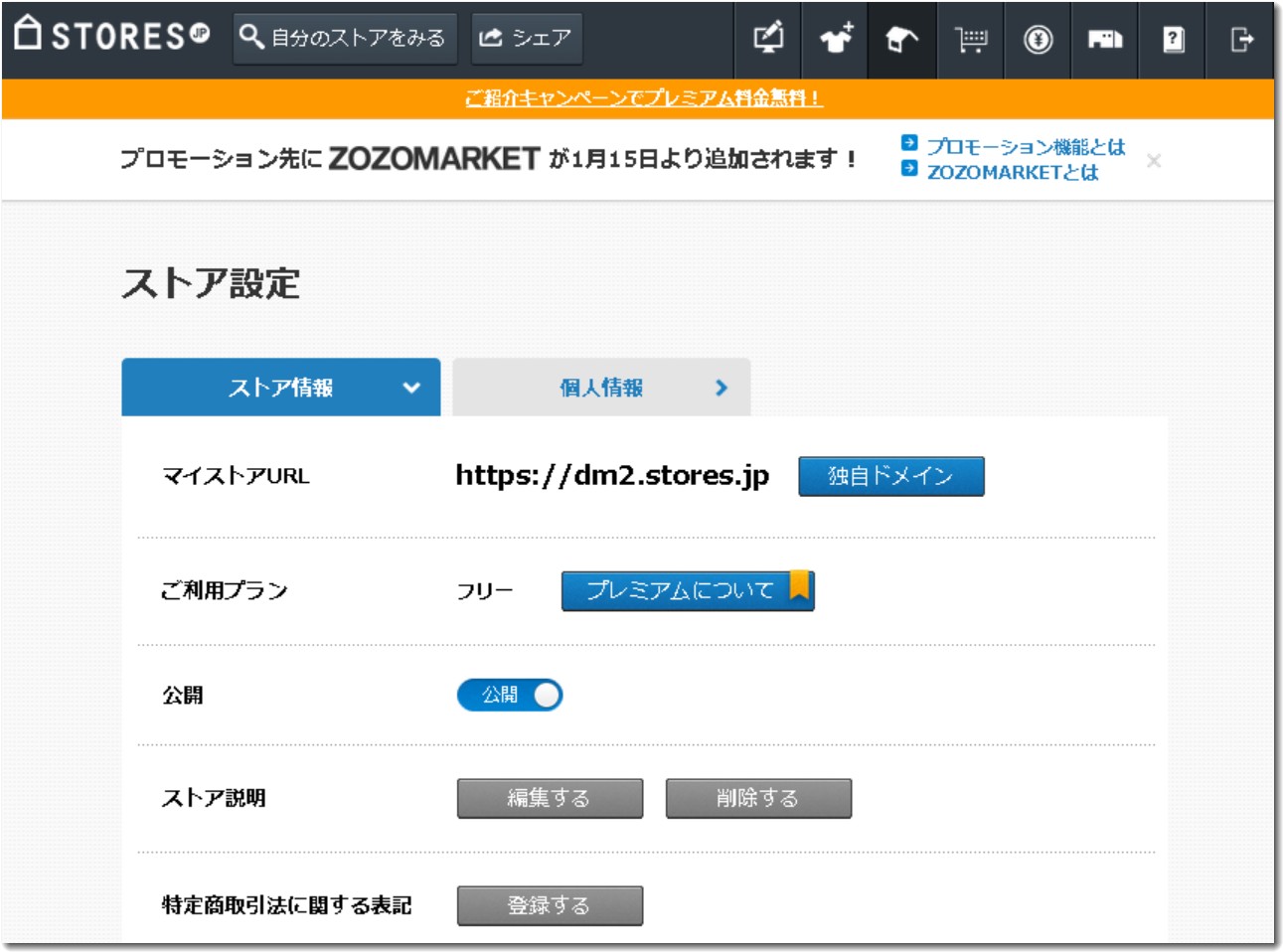Click the STORES.jp logo

pyautogui.click(x=112, y=35)
